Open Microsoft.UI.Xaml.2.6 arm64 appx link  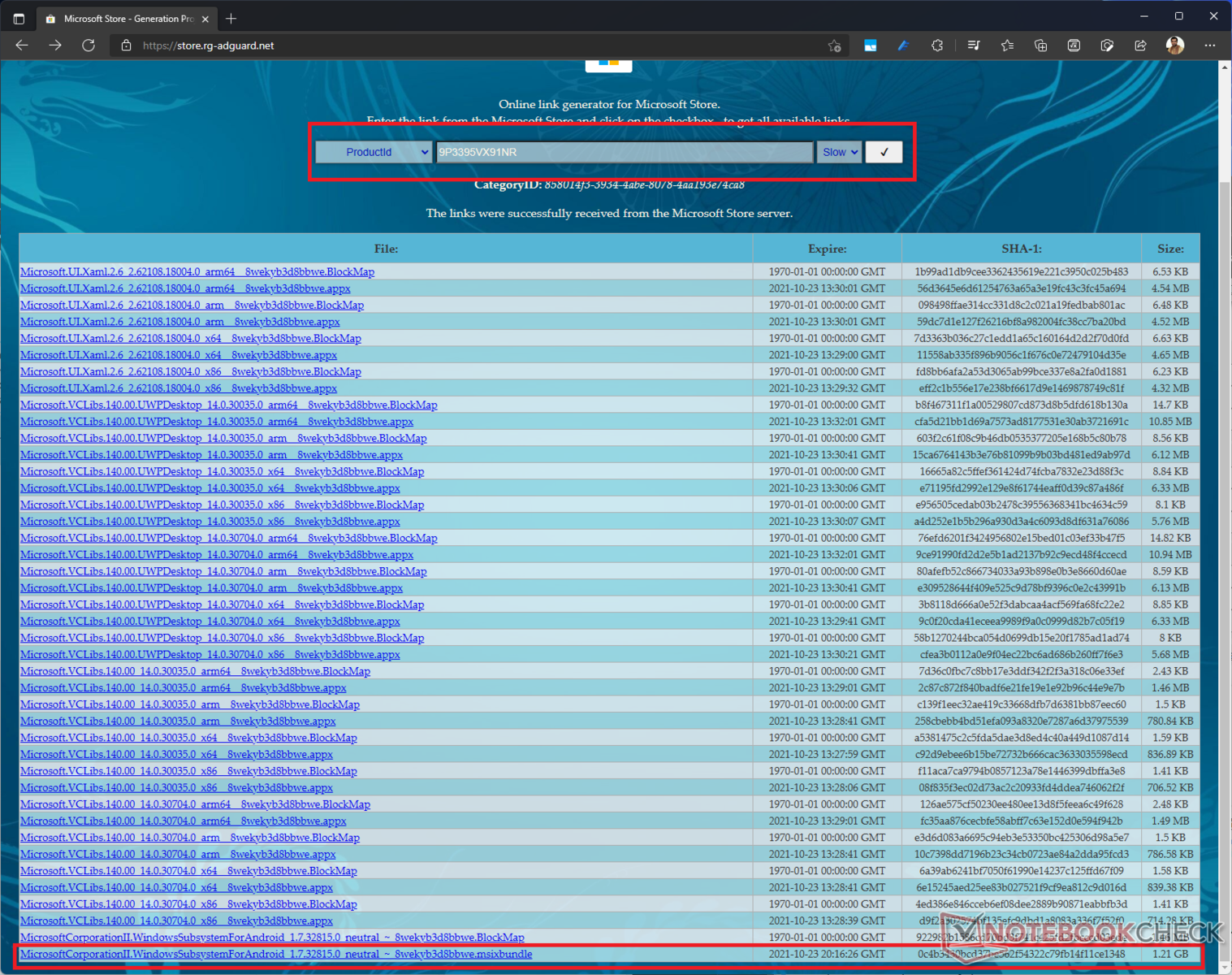185,288
